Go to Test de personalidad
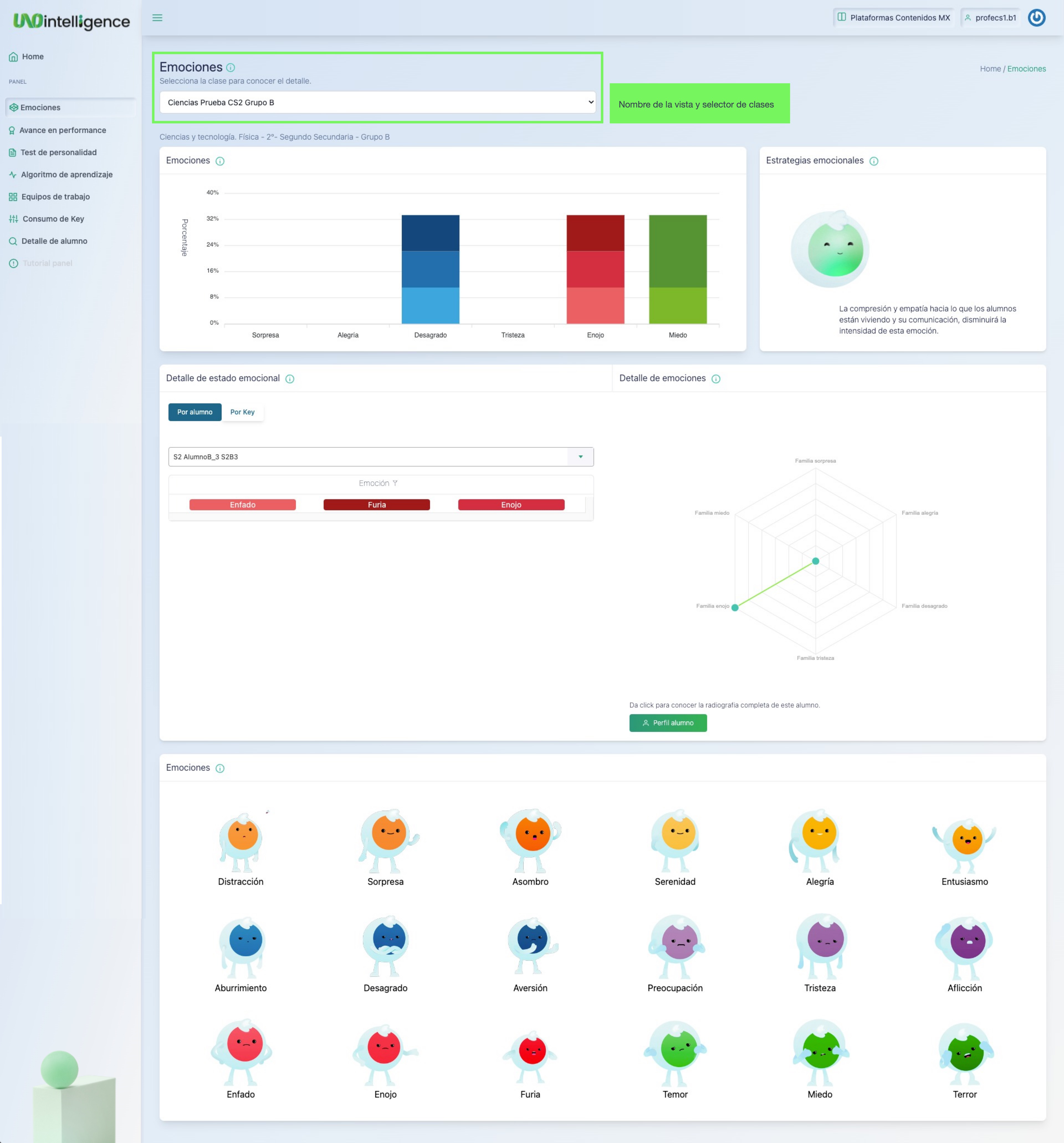1064x1143 pixels. click(x=58, y=152)
